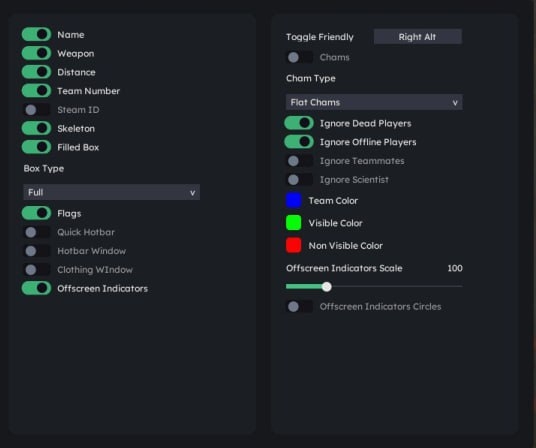Disable the Offscreen Indicators toggle
Screen dimensions: 536x448
pyautogui.click(x=36, y=288)
